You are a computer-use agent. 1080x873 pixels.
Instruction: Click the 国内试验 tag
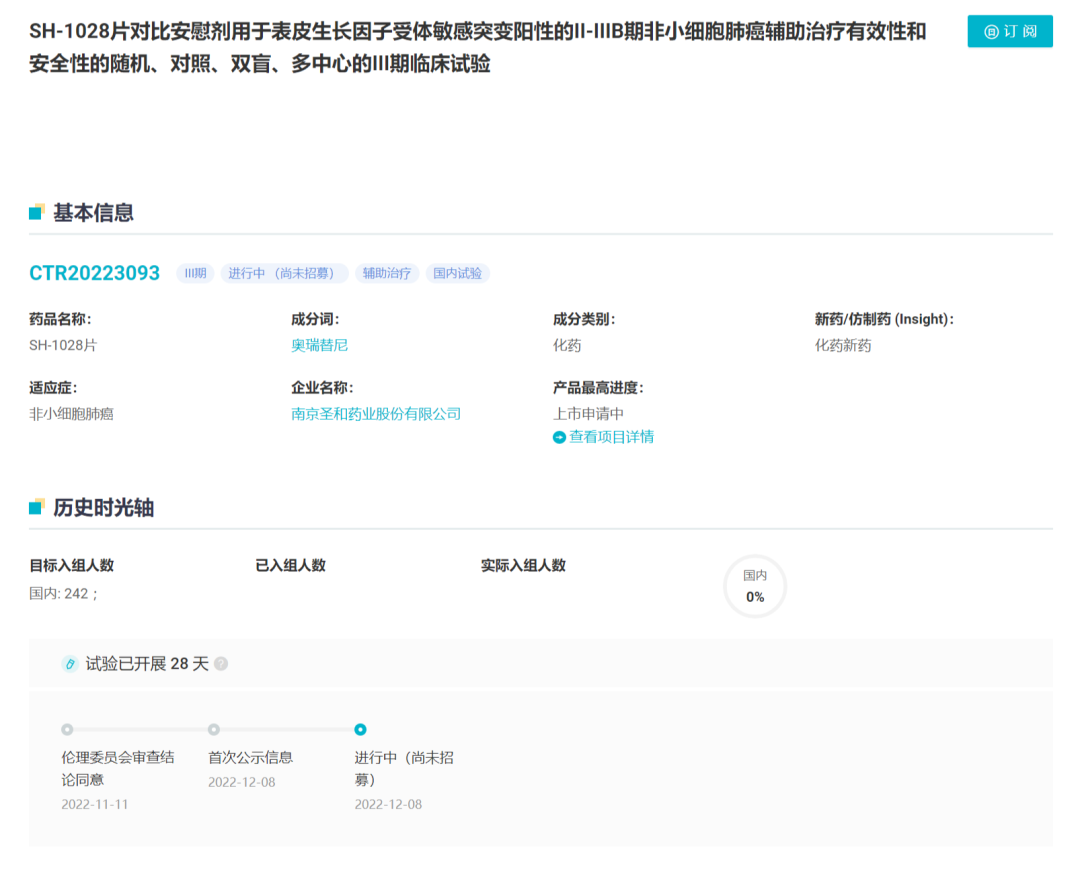[x=457, y=274]
